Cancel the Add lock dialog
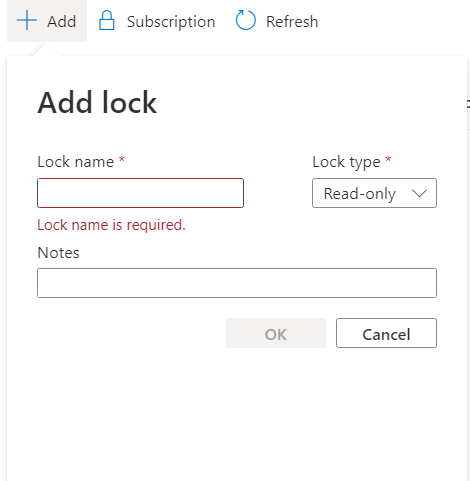This screenshot has height=481, width=470. (x=386, y=333)
